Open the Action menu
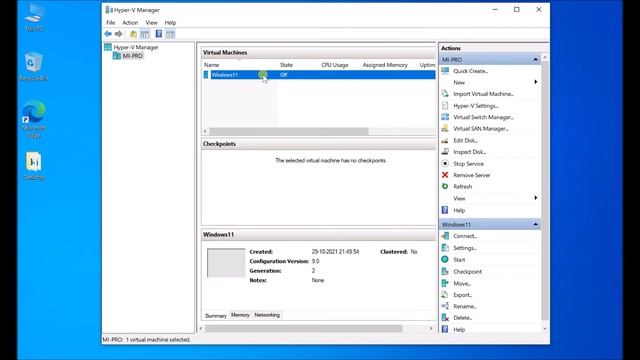 pyautogui.click(x=130, y=23)
